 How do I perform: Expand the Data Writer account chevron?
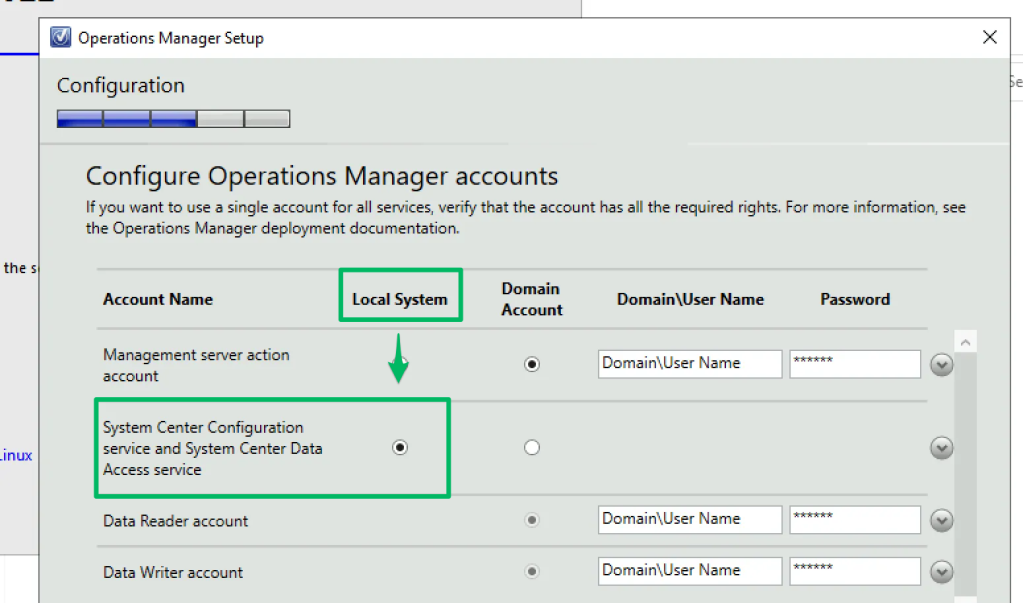(941, 572)
